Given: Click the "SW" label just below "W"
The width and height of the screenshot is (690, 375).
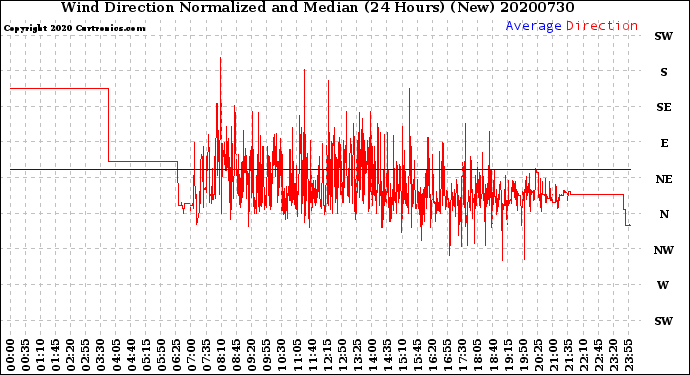Looking at the screenshot, I should (664, 321).
